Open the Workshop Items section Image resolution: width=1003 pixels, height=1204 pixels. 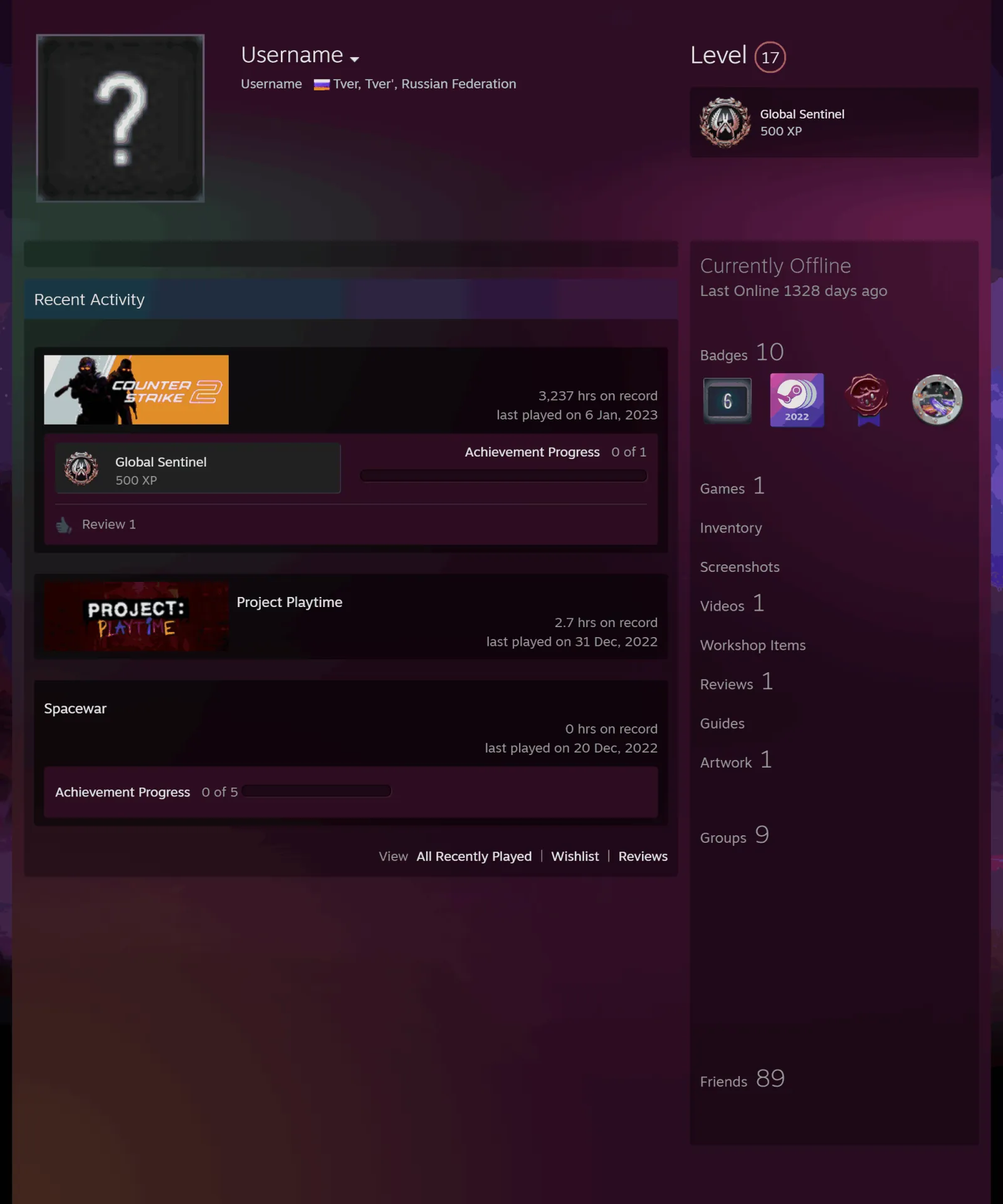coord(753,645)
